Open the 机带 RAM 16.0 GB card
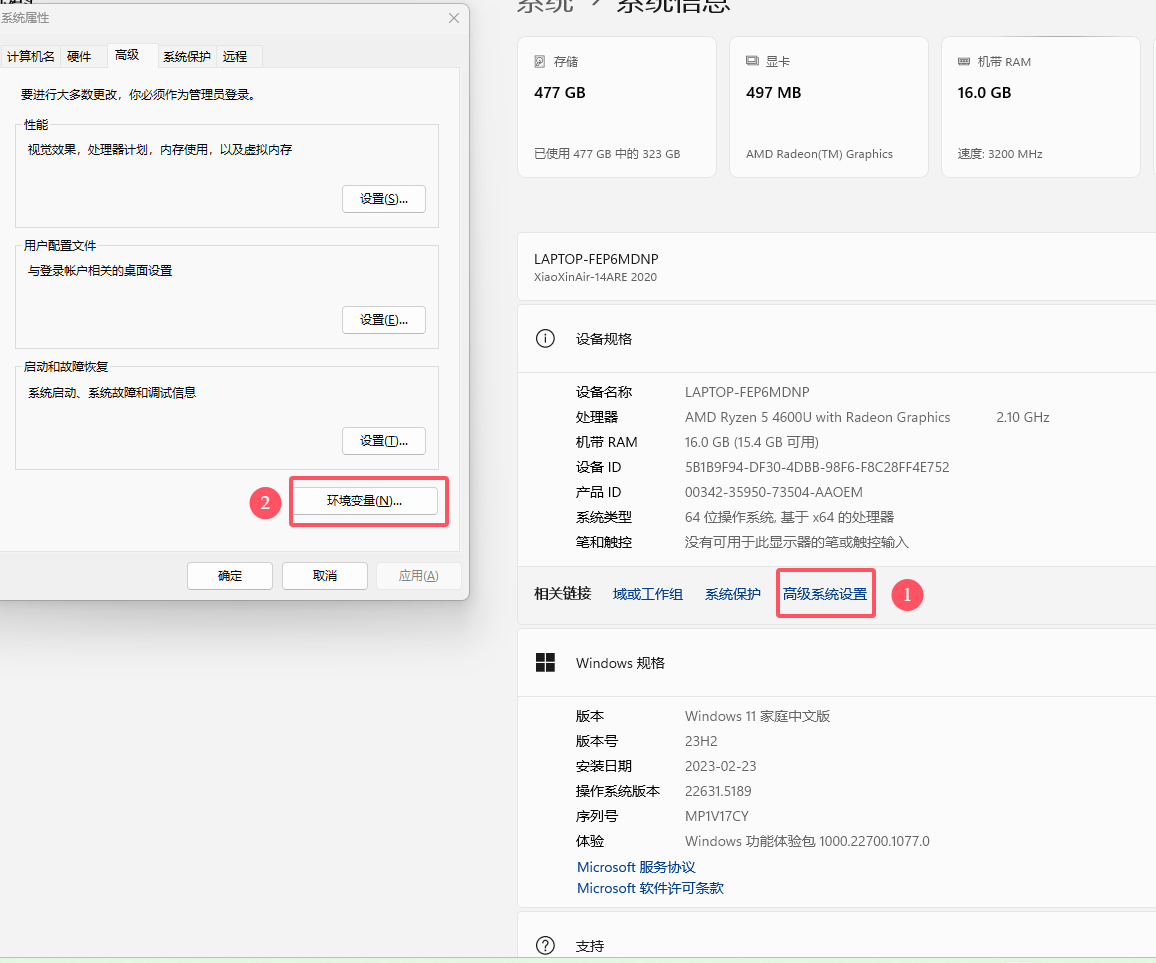 1040,107
